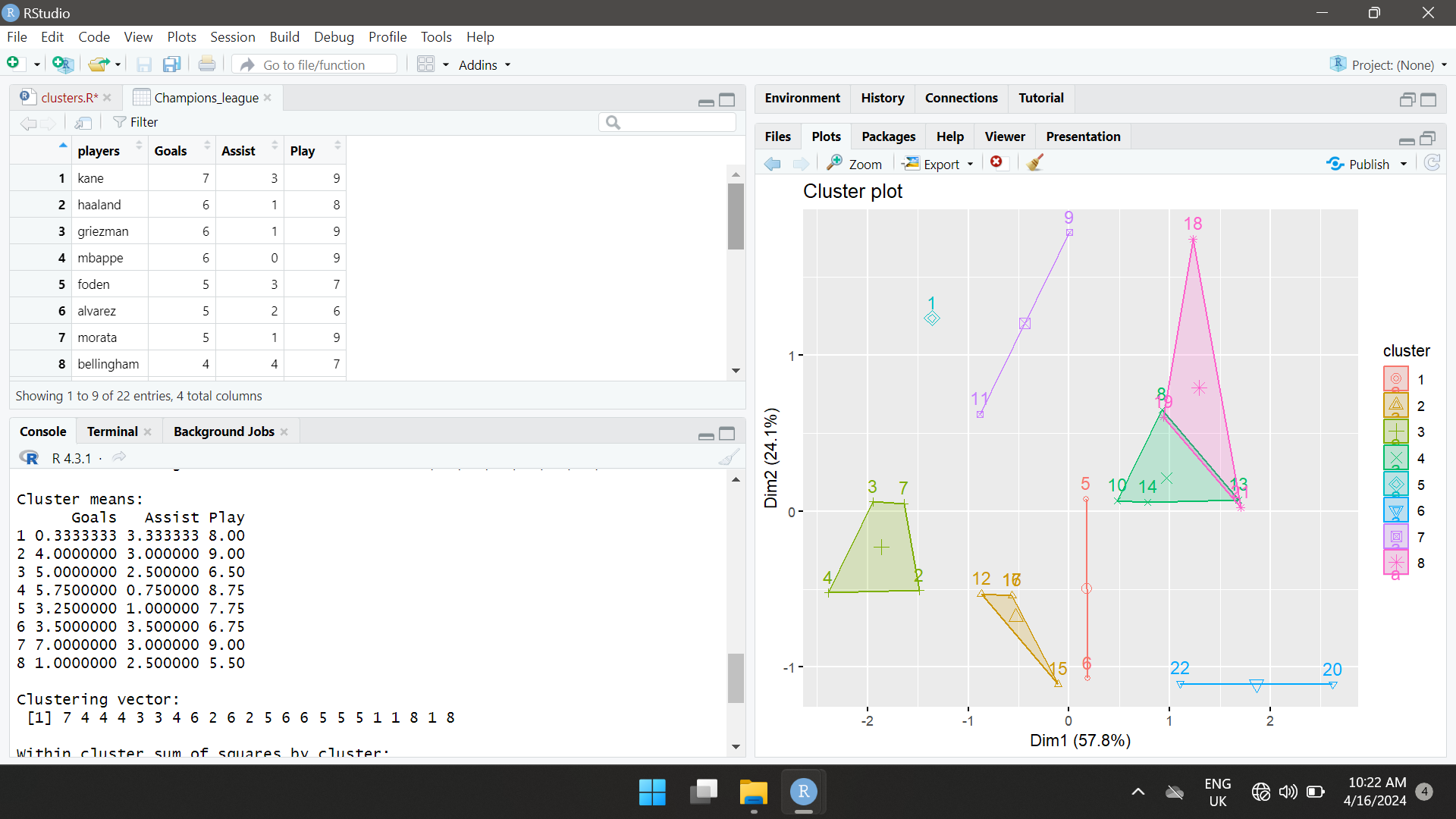This screenshot has width=1456, height=819.
Task: Open the Publish dropdown arrow
Action: point(1404,165)
